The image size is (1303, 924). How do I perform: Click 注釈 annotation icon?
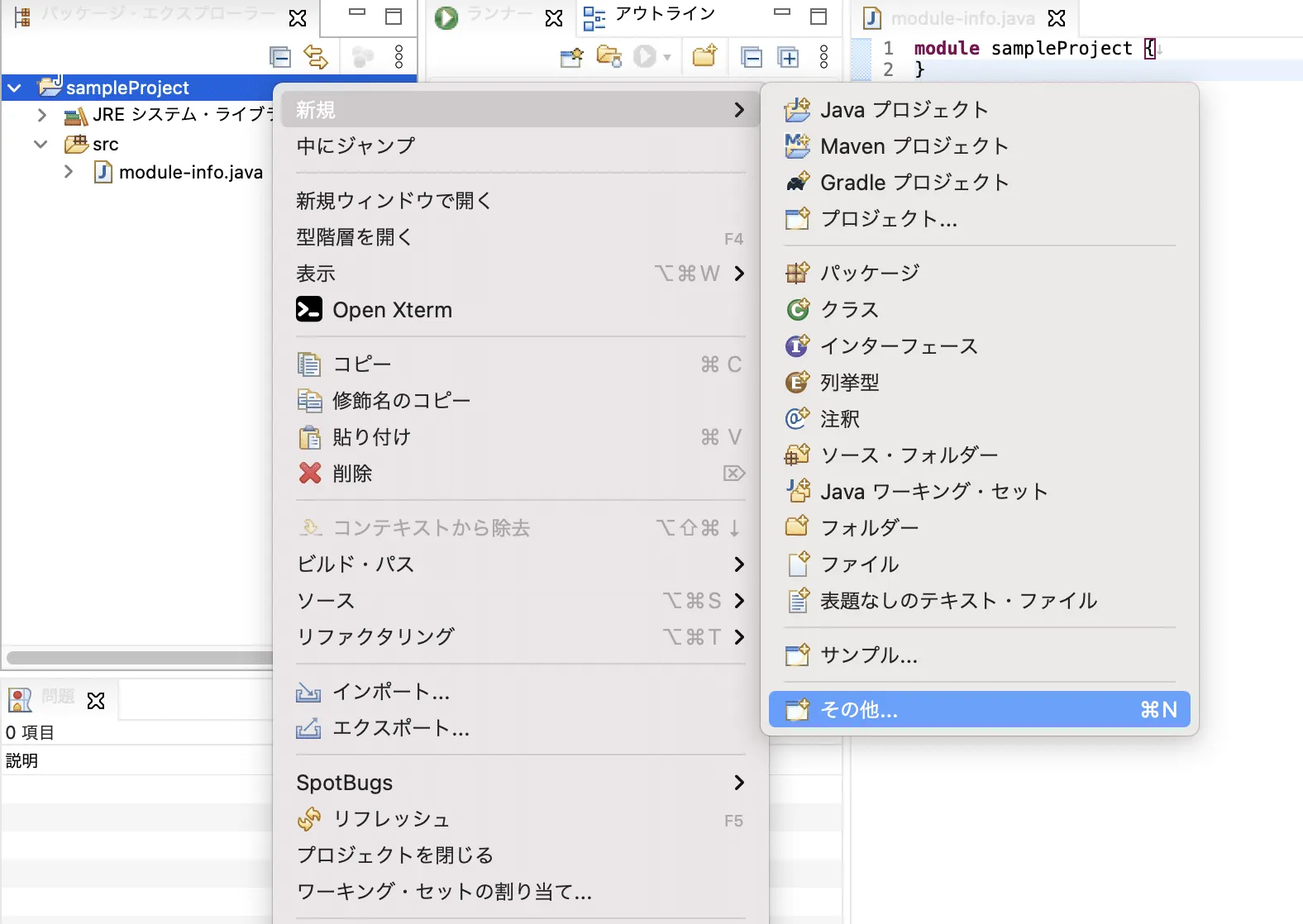tap(797, 419)
